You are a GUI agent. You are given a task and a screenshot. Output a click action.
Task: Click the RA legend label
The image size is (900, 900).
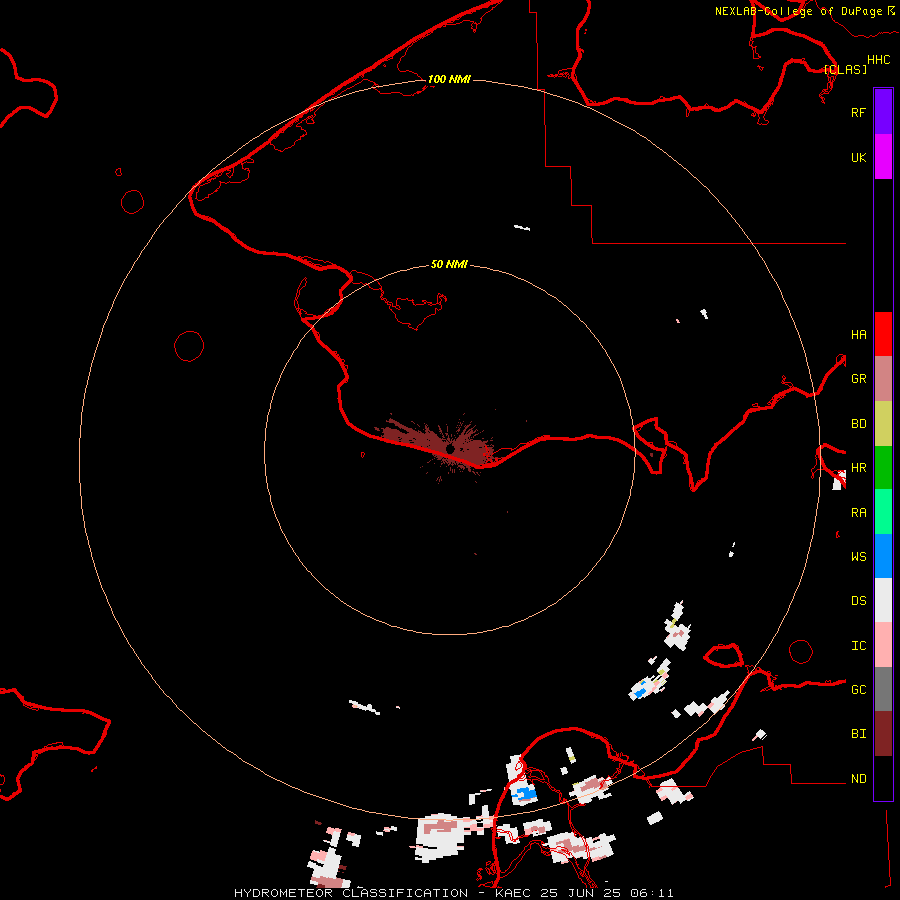pos(858,513)
